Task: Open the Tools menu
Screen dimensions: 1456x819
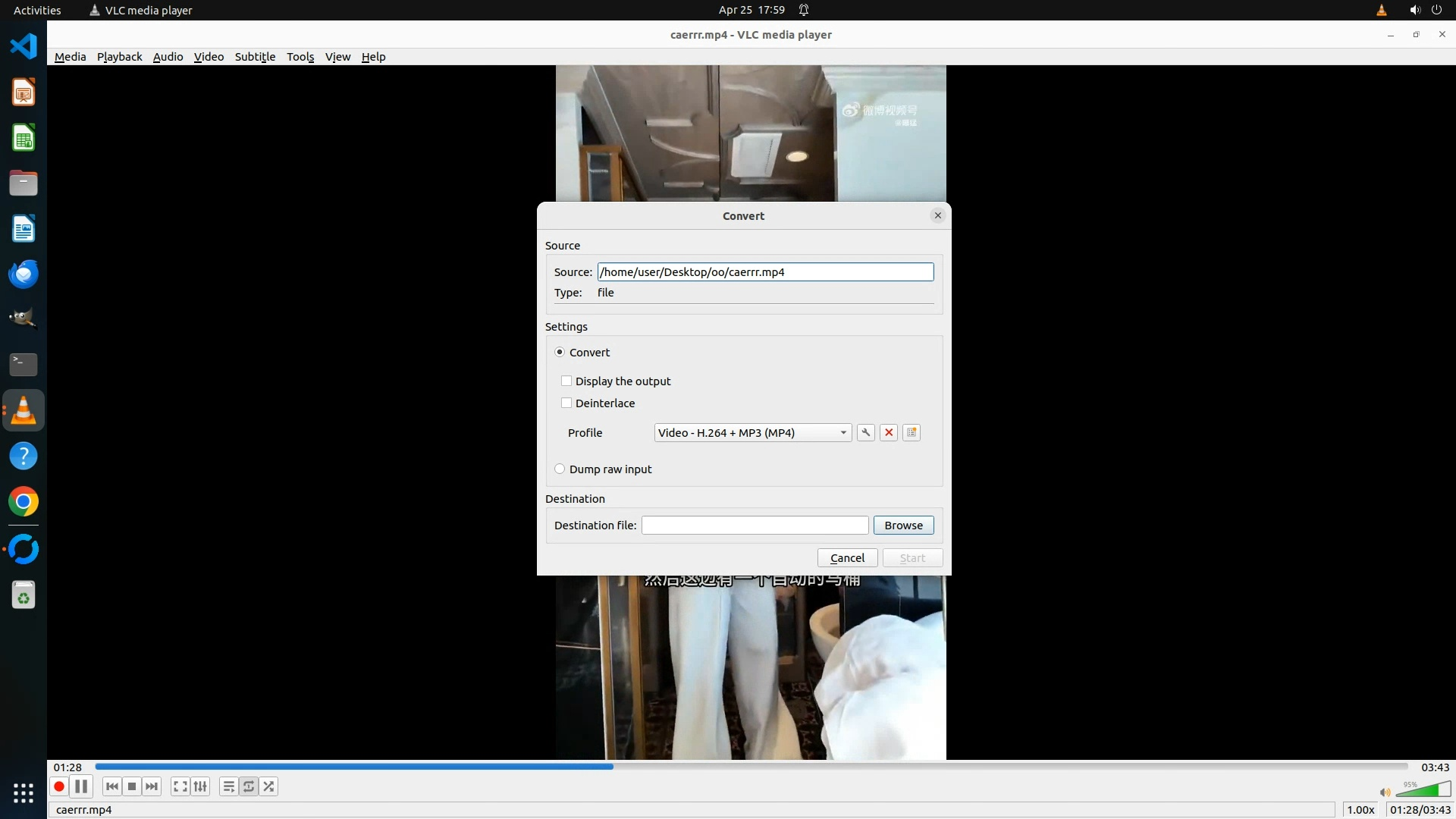Action: 300,57
